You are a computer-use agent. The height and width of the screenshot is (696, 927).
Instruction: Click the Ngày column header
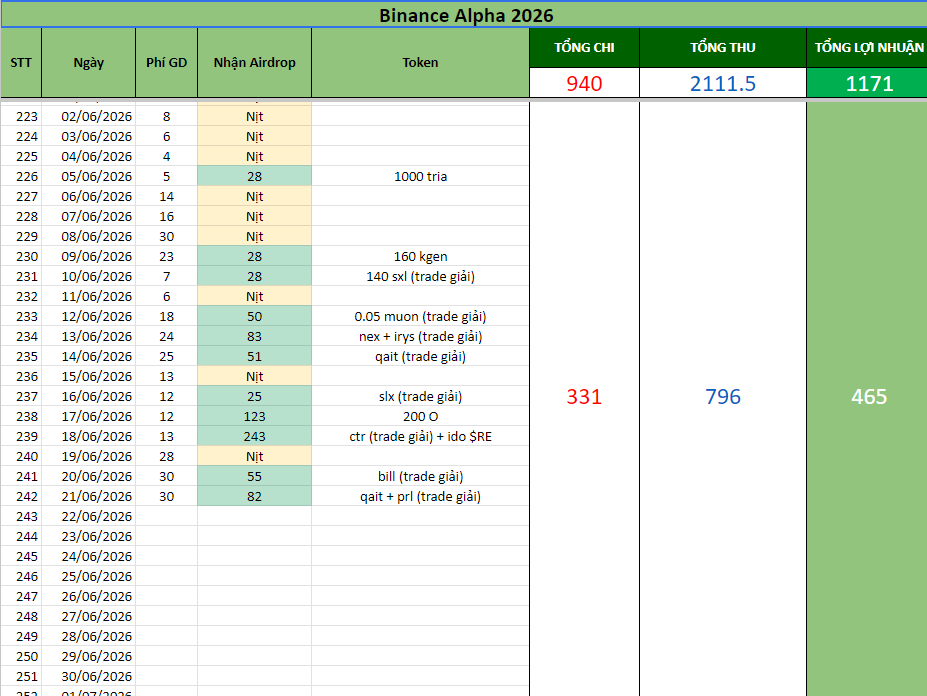[x=89, y=63]
